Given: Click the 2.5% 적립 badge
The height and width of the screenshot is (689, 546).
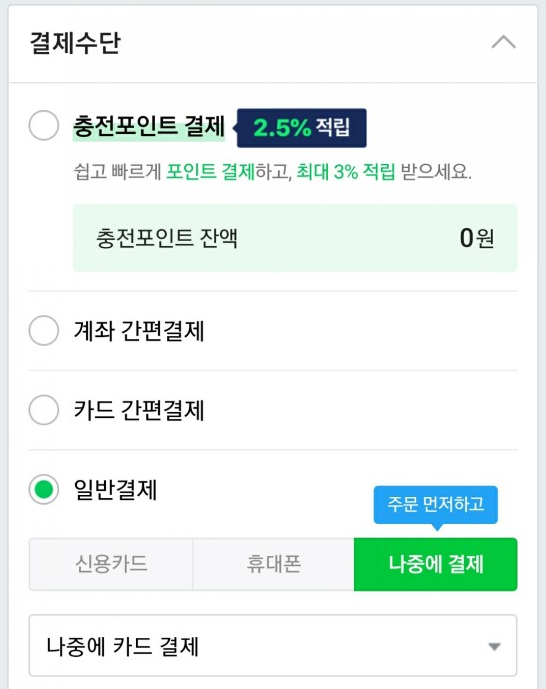Looking at the screenshot, I should click(301, 128).
